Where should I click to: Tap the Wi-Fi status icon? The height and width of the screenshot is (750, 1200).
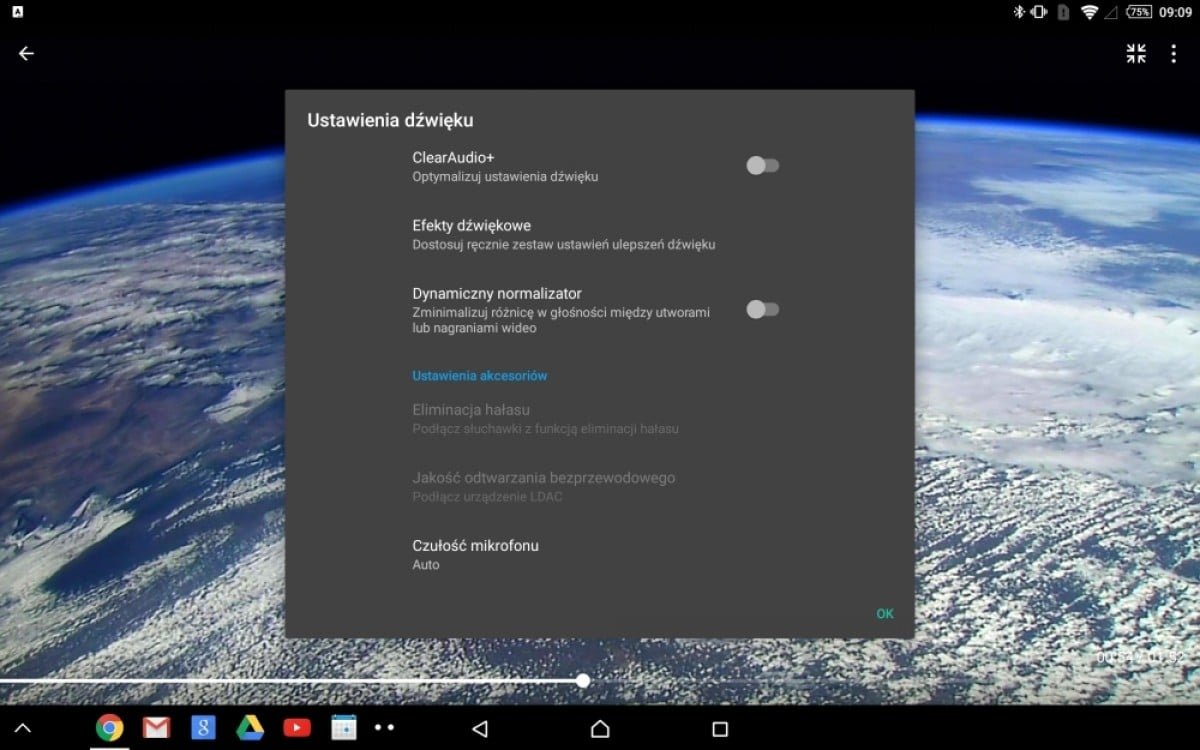point(1090,12)
